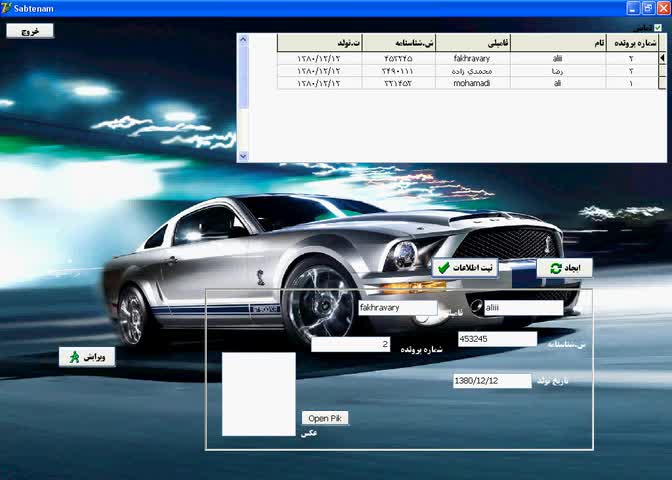Click the ویرایش edit button
This screenshot has height=480, width=672.
pyautogui.click(x=87, y=357)
